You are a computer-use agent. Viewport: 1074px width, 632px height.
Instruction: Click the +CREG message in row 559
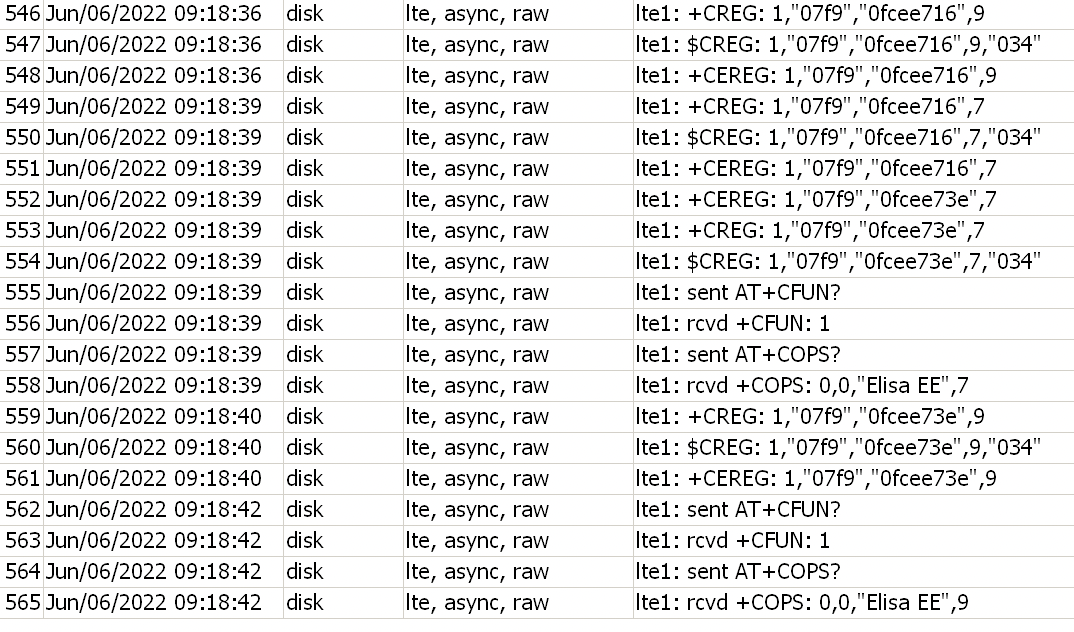(810, 417)
